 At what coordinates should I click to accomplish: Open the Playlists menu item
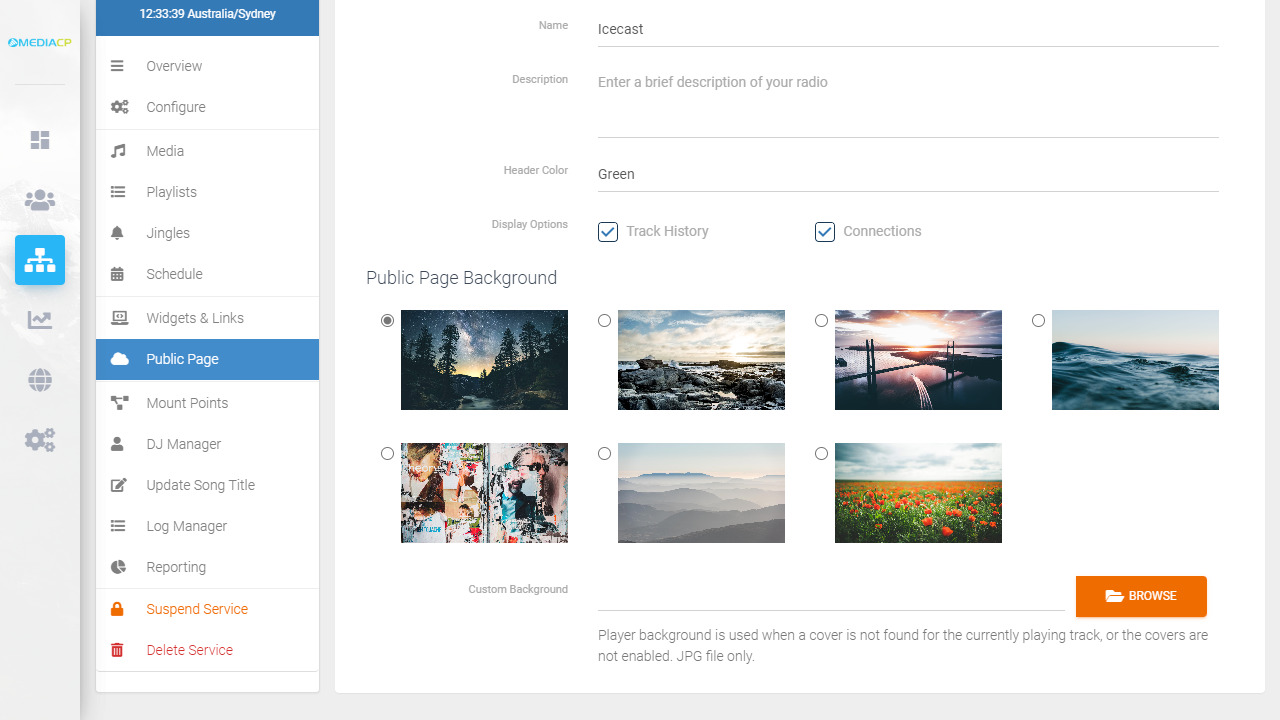[x=207, y=192]
